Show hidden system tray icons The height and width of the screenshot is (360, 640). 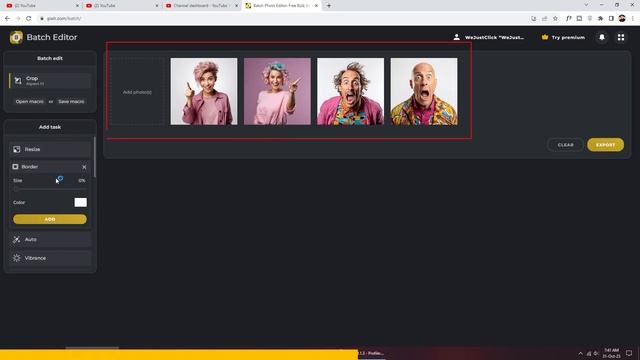(x=580, y=353)
